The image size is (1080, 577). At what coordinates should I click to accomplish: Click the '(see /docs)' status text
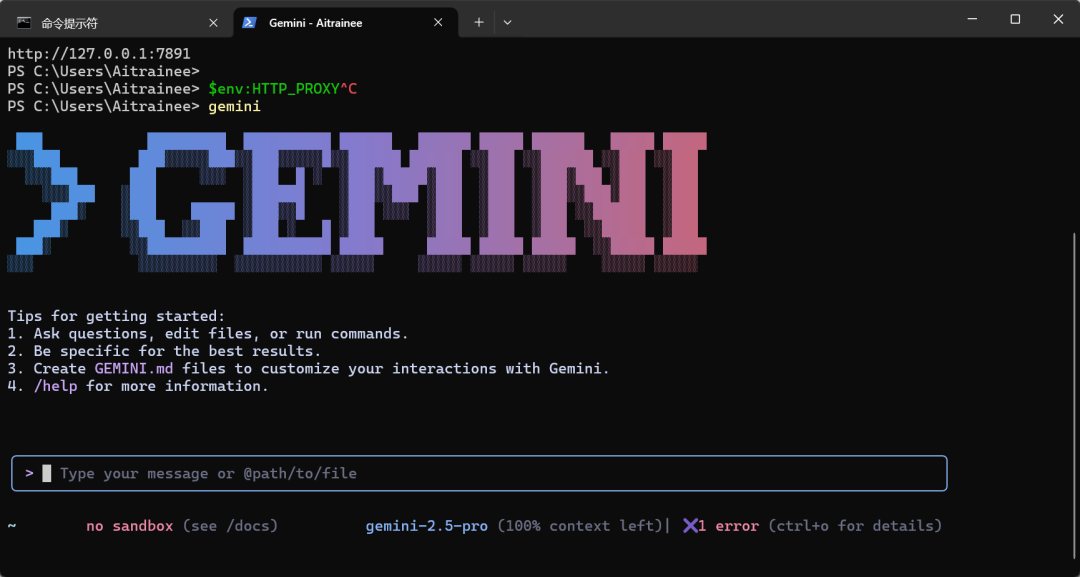(230, 526)
